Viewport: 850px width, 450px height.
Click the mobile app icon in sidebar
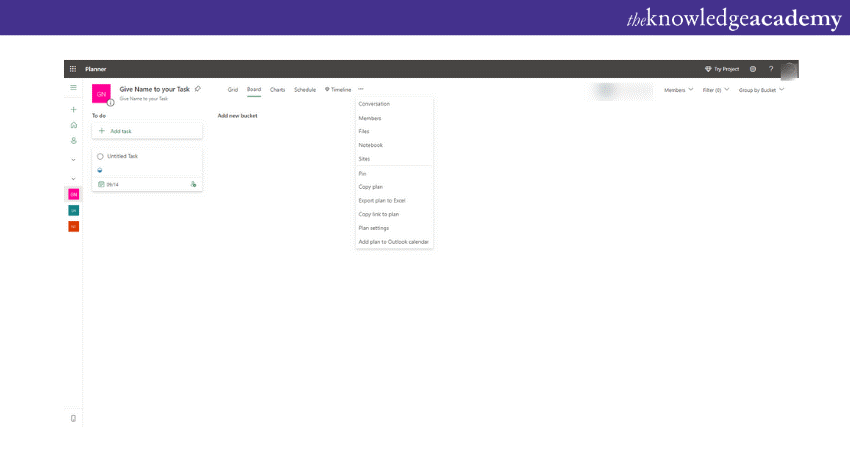(x=73, y=418)
